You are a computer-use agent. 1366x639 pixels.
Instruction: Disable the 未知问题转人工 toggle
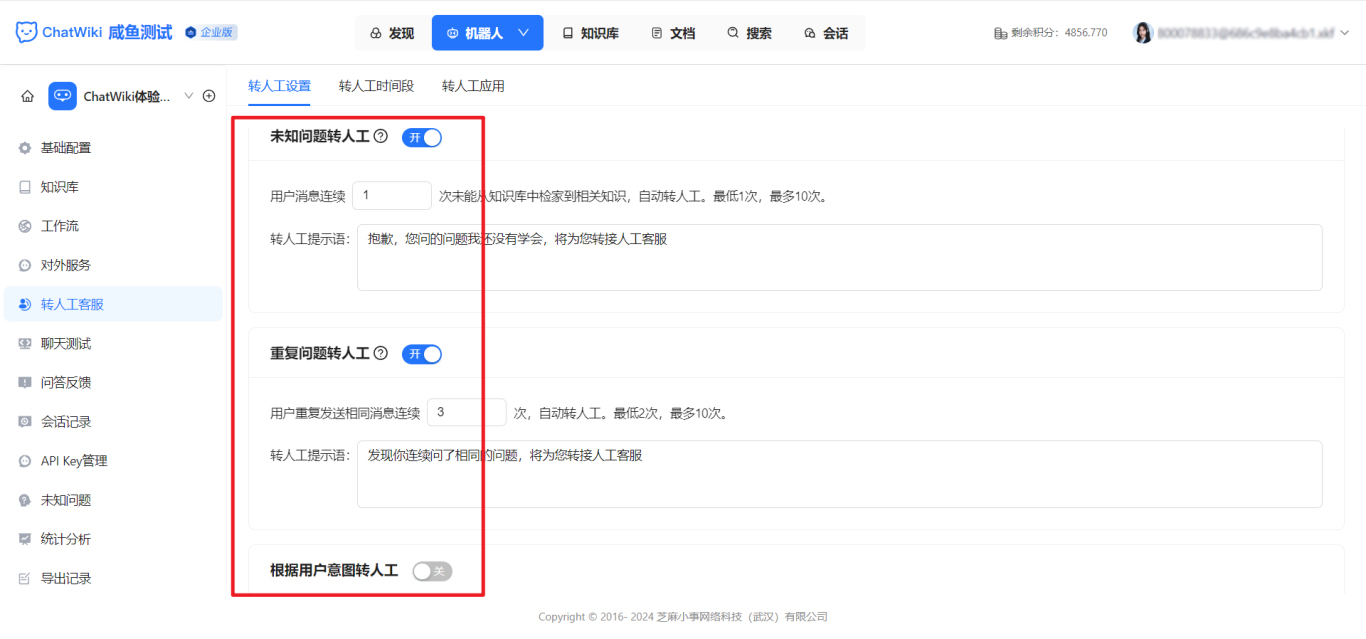coord(421,137)
